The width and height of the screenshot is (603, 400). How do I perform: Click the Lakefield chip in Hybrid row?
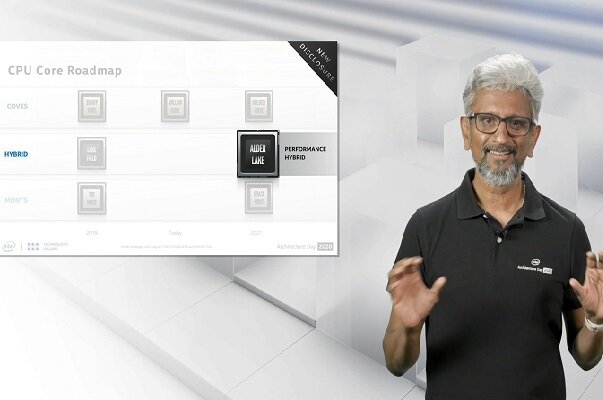click(92, 153)
